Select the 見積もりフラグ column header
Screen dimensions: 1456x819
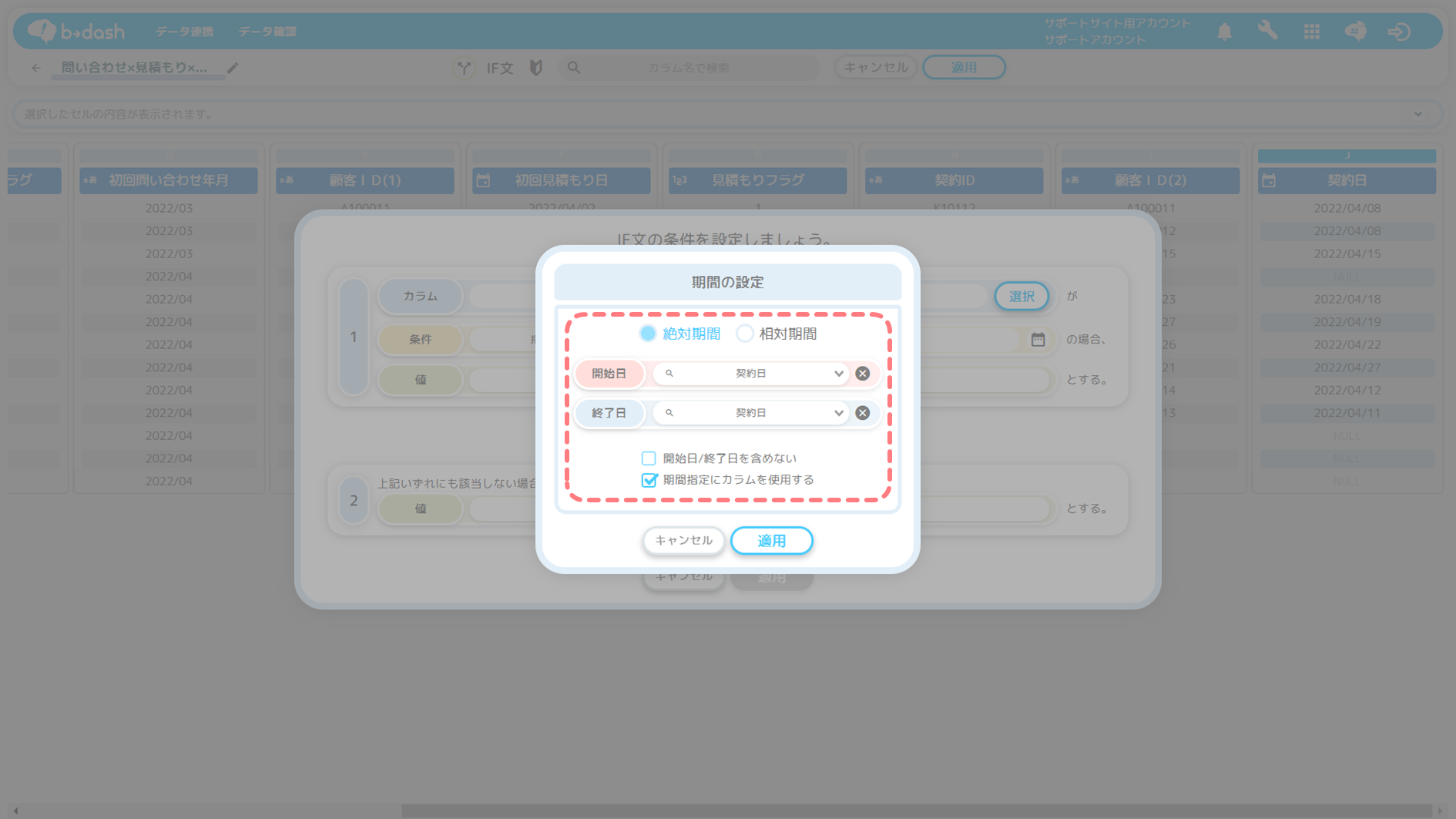758,180
